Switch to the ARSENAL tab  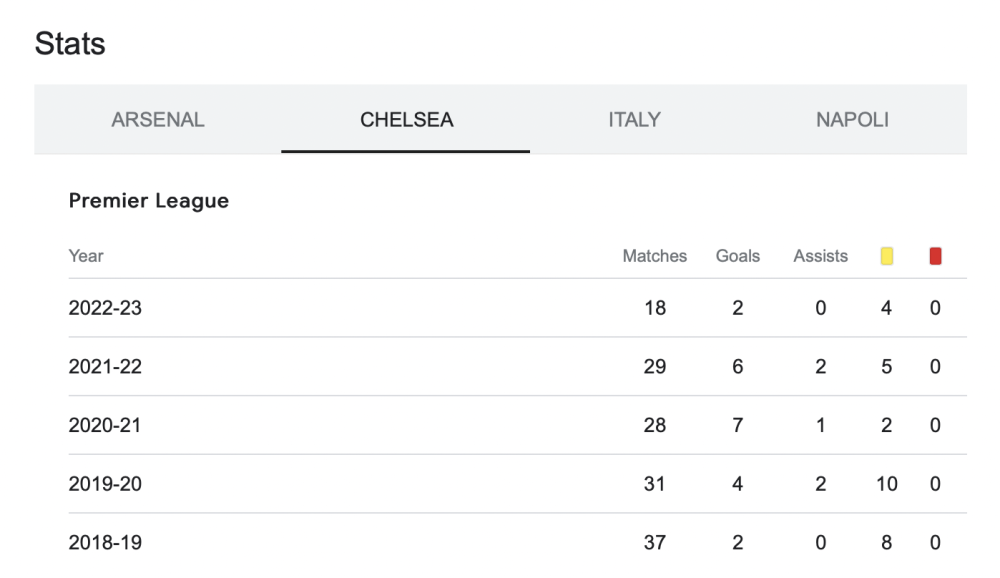coord(158,119)
